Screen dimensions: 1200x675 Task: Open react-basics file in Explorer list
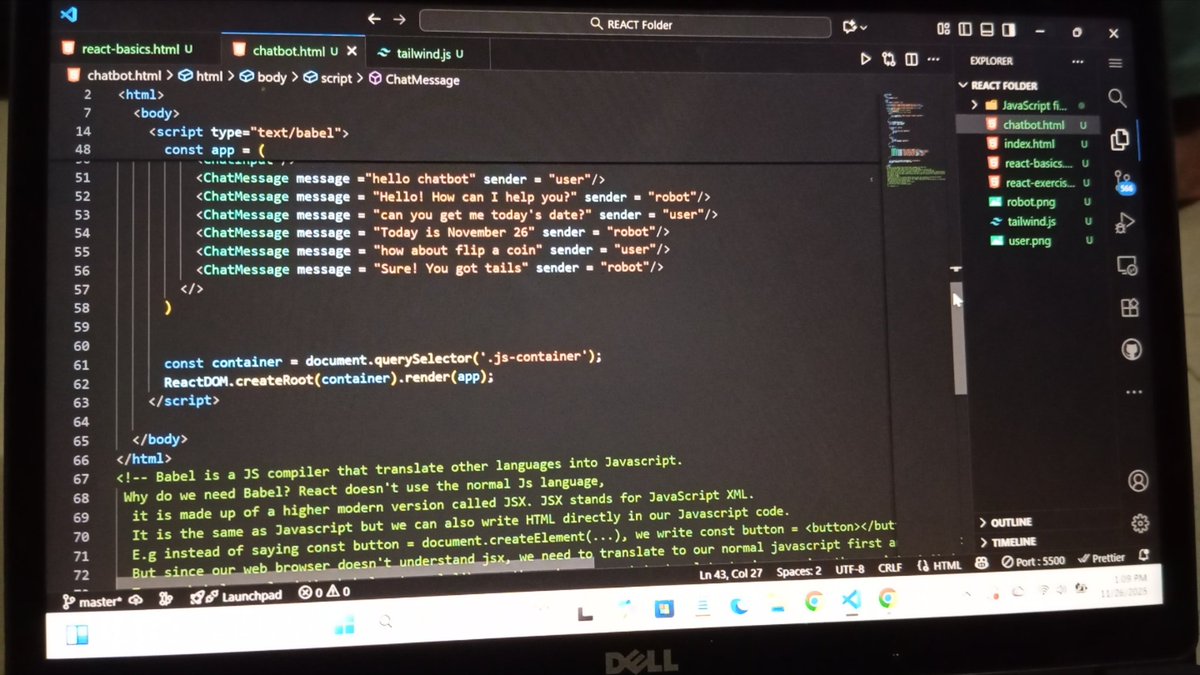tap(1038, 163)
